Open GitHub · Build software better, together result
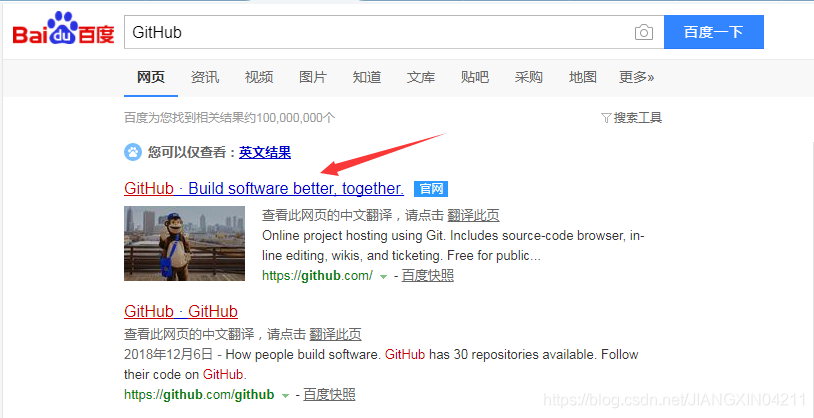The width and height of the screenshot is (814, 418). [264, 188]
